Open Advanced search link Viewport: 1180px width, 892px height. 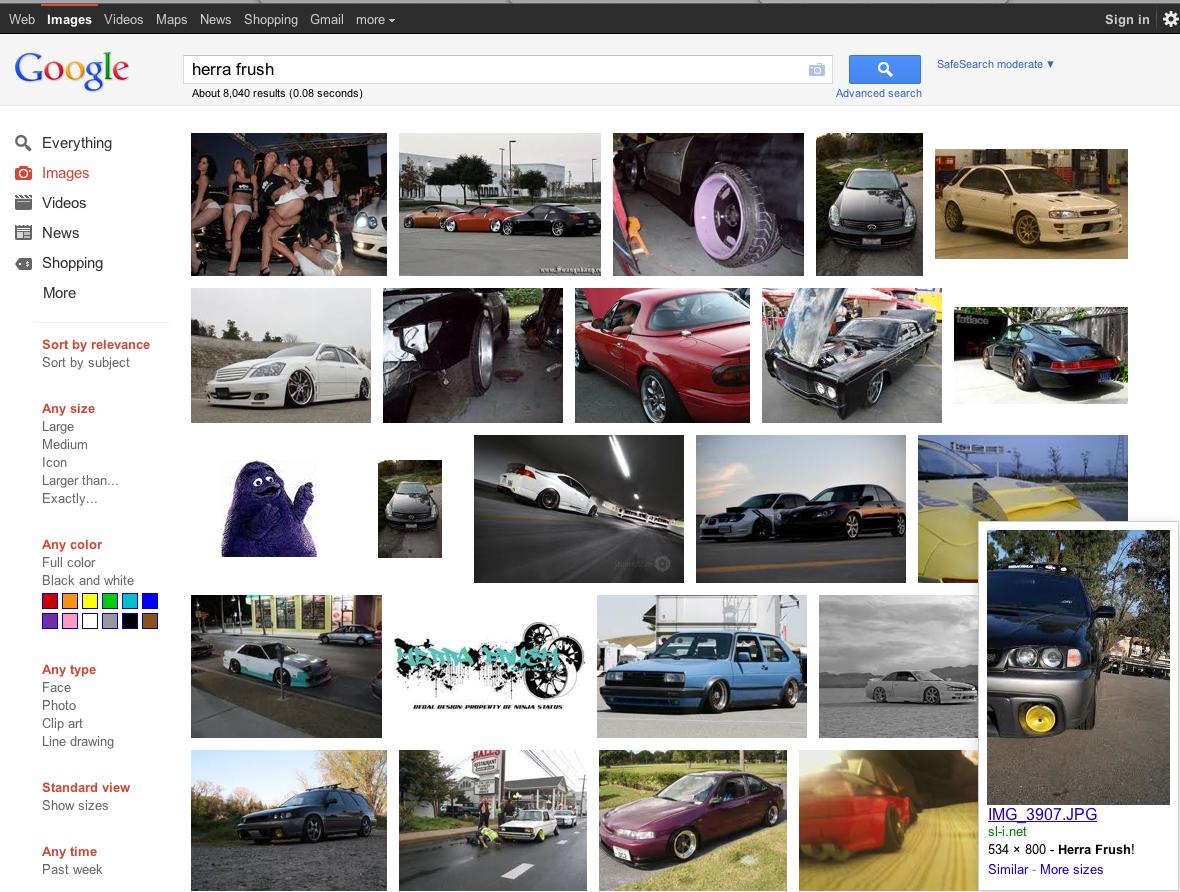(x=878, y=93)
